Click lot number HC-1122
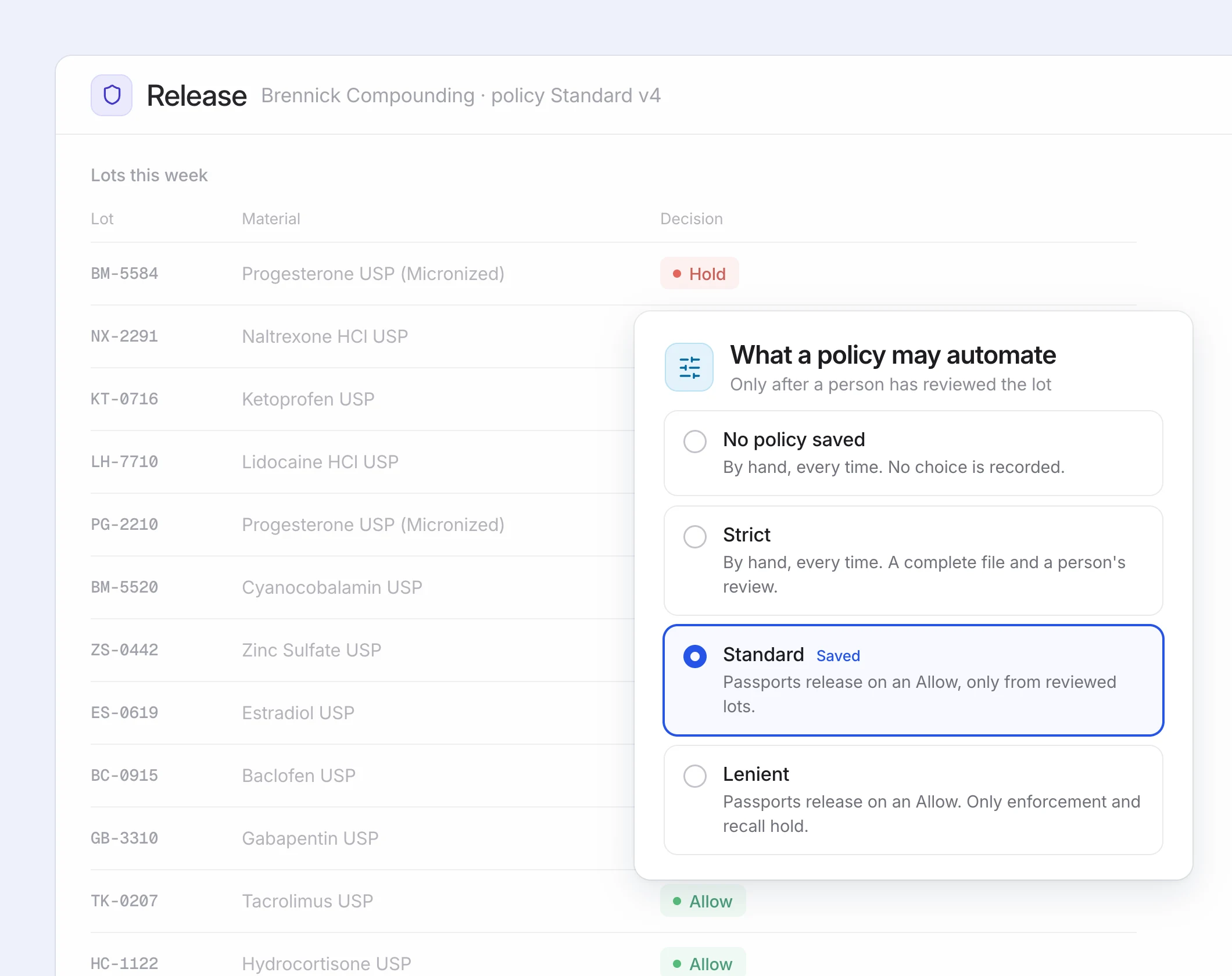 tap(125, 964)
